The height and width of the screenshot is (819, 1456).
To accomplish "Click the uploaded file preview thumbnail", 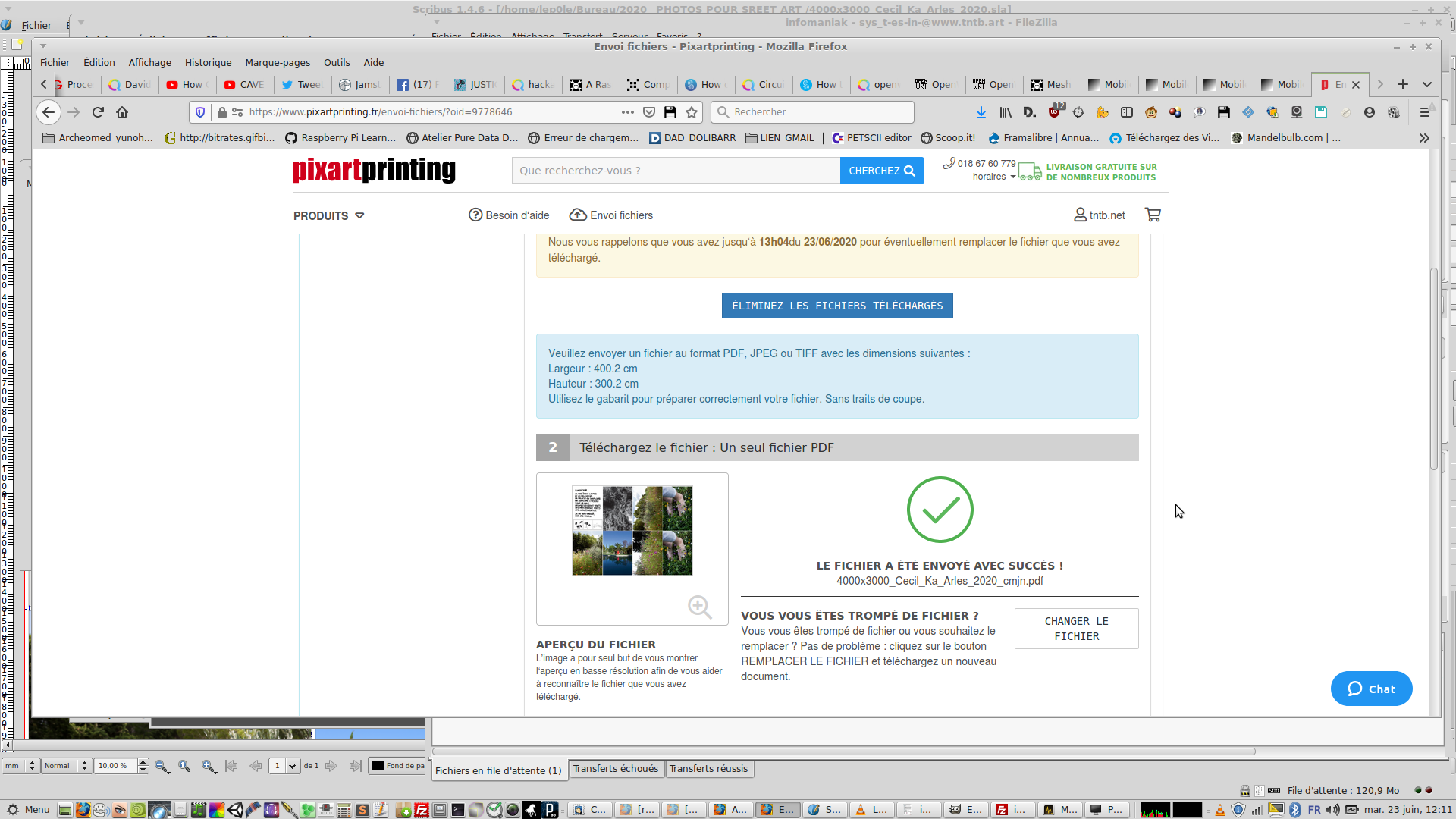I will (632, 531).
